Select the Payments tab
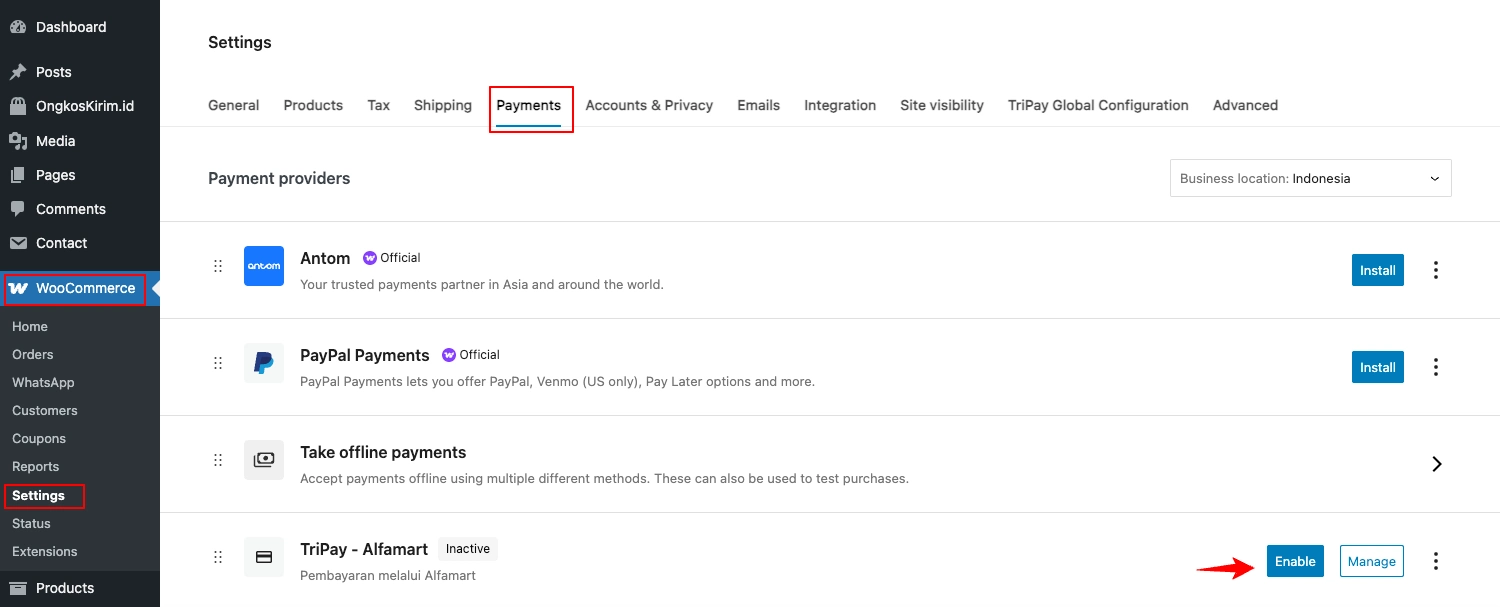 529,105
